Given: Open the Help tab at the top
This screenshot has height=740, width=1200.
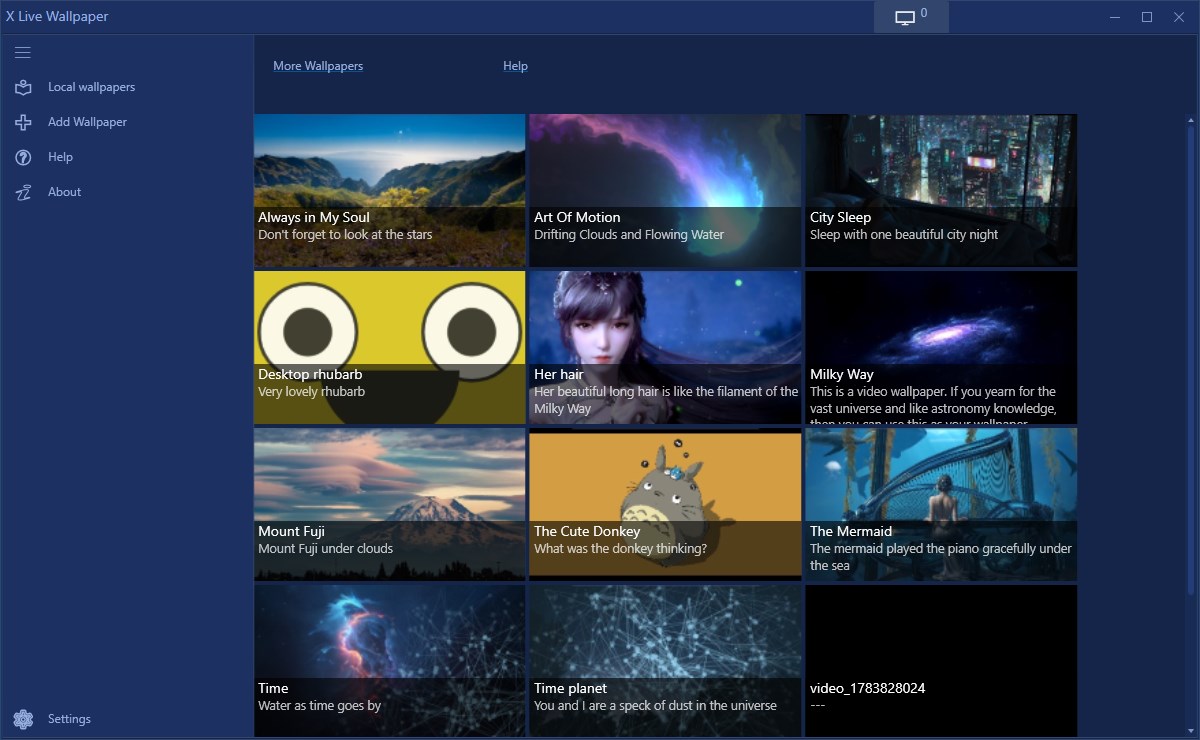Looking at the screenshot, I should click(515, 65).
